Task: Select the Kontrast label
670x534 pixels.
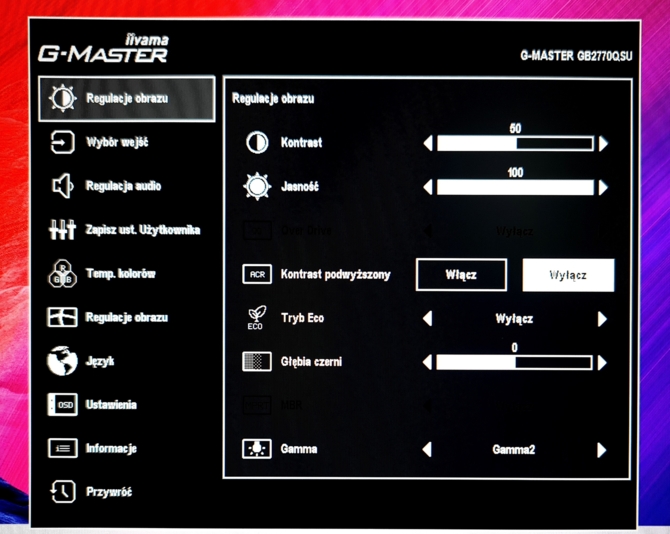Action: (301, 143)
